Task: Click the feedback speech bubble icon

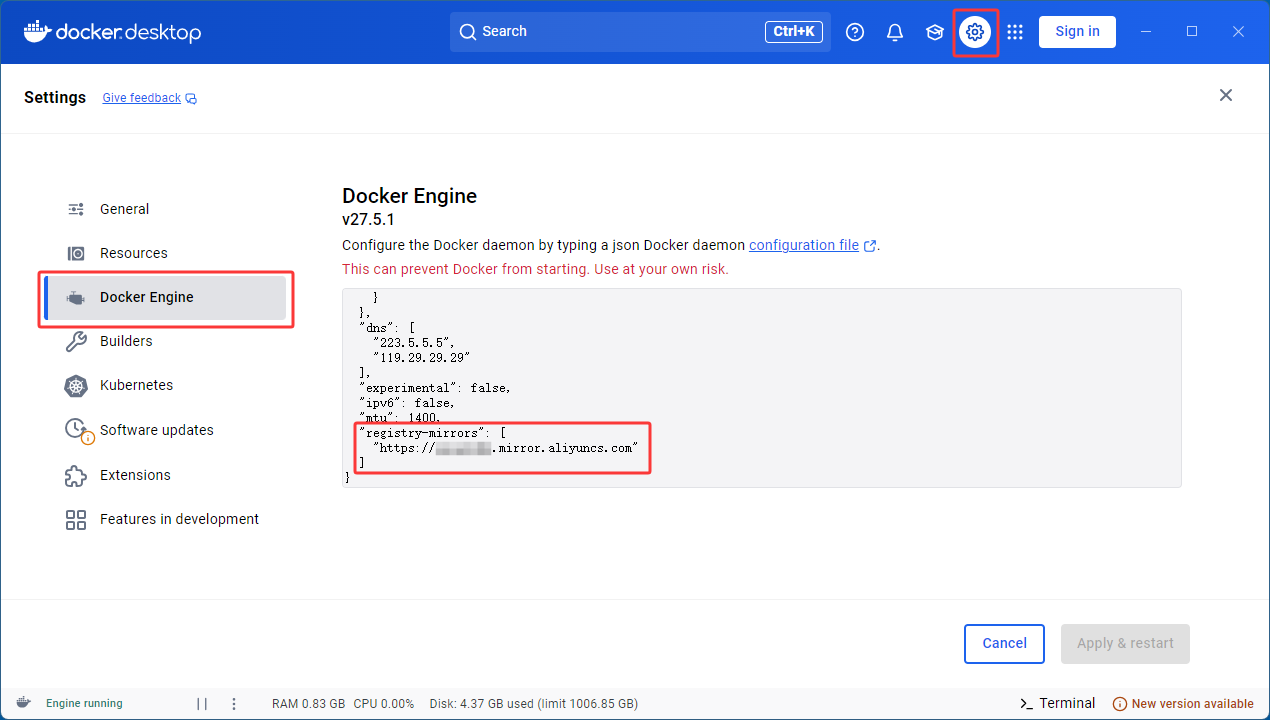Action: coord(191,98)
